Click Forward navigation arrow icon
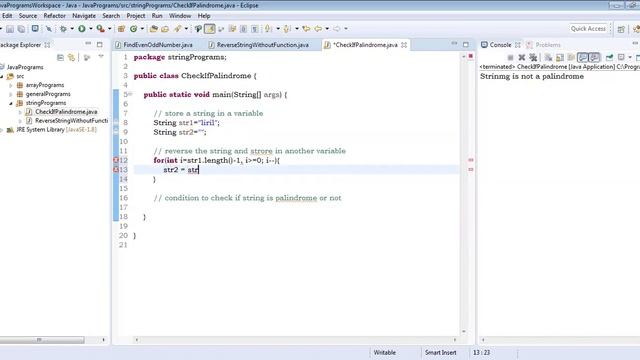Screen dimensions: 640x360 point(337,29)
